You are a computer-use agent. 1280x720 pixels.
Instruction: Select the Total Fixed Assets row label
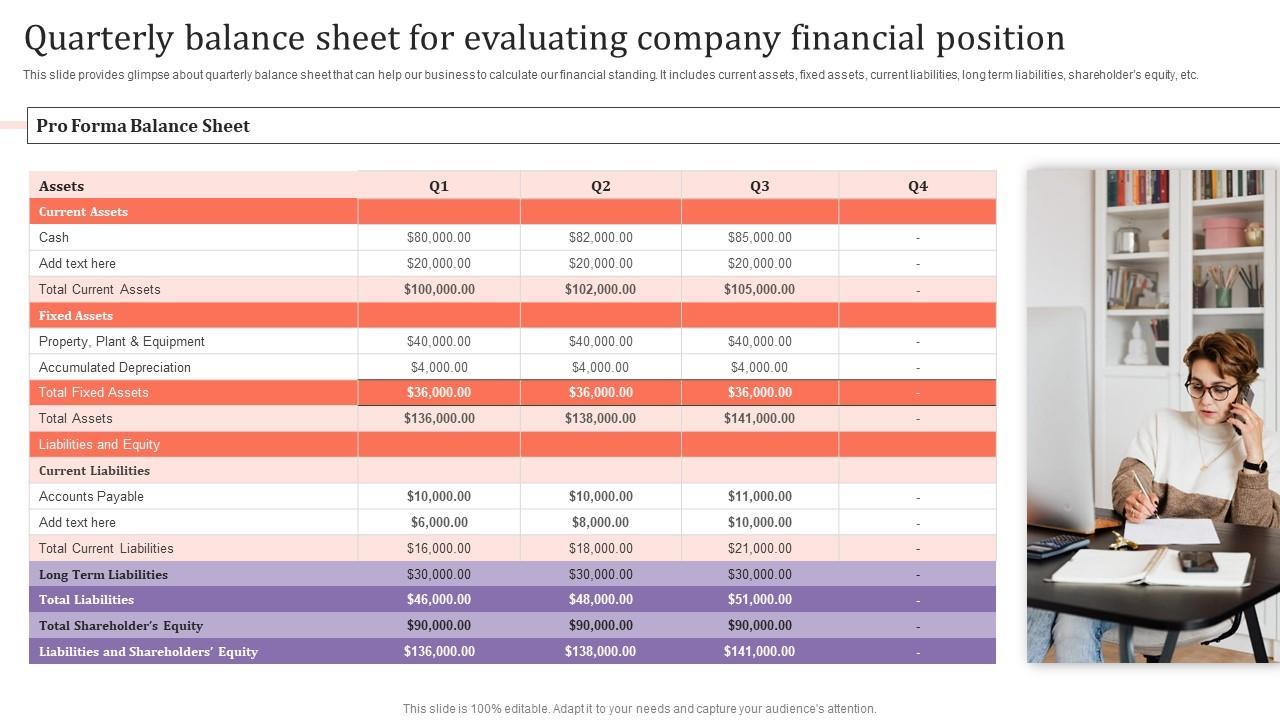tap(94, 393)
